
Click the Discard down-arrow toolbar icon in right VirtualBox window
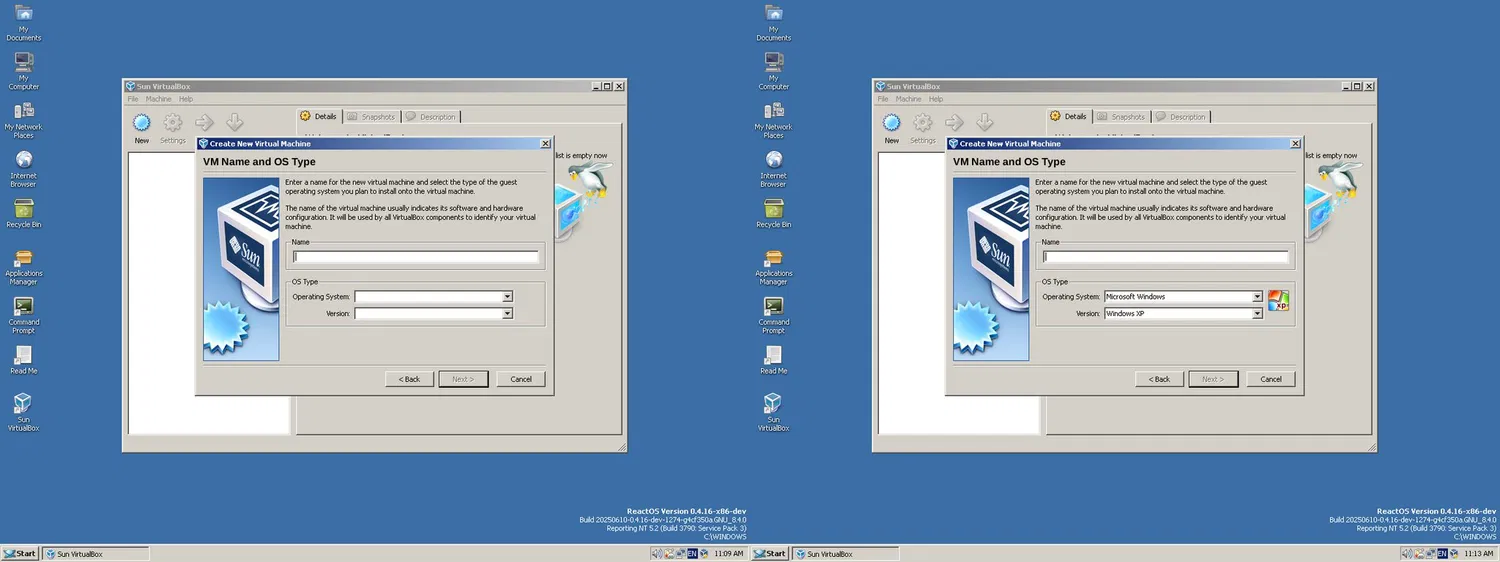pyautogui.click(x=985, y=122)
